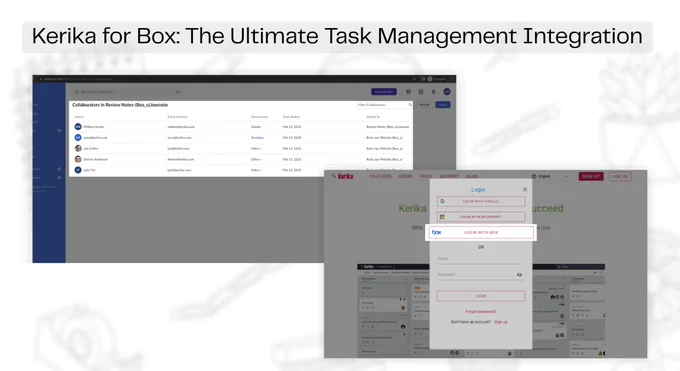Viewport: 680px width, 371px height.
Task: Select Dennis Anderson's avatar photo
Action: (78, 159)
